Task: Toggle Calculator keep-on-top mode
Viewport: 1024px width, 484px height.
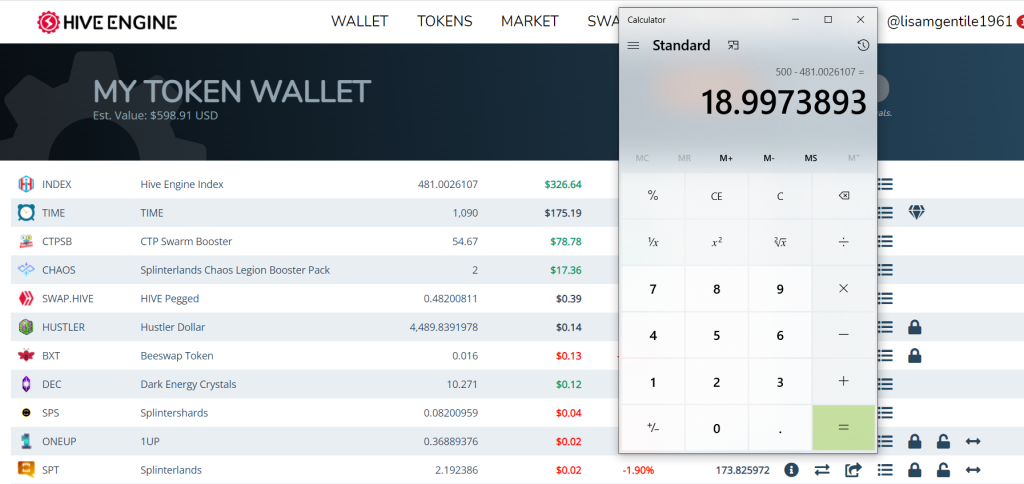Action: pos(733,45)
